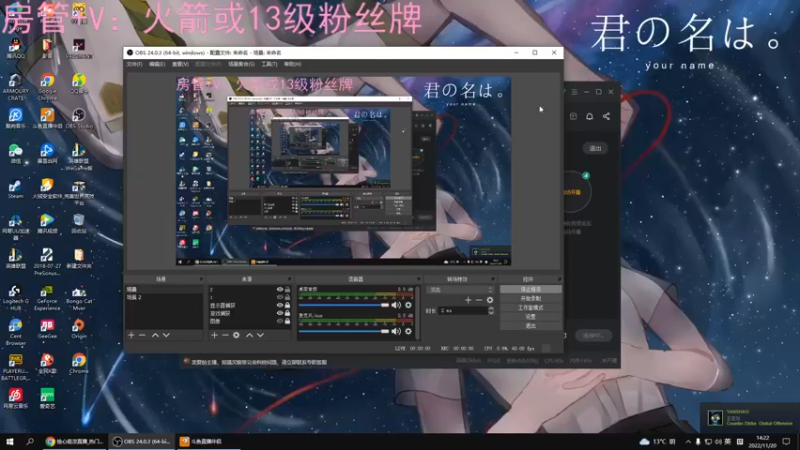
Task: Remove selected source with minus icon
Action: (225, 335)
